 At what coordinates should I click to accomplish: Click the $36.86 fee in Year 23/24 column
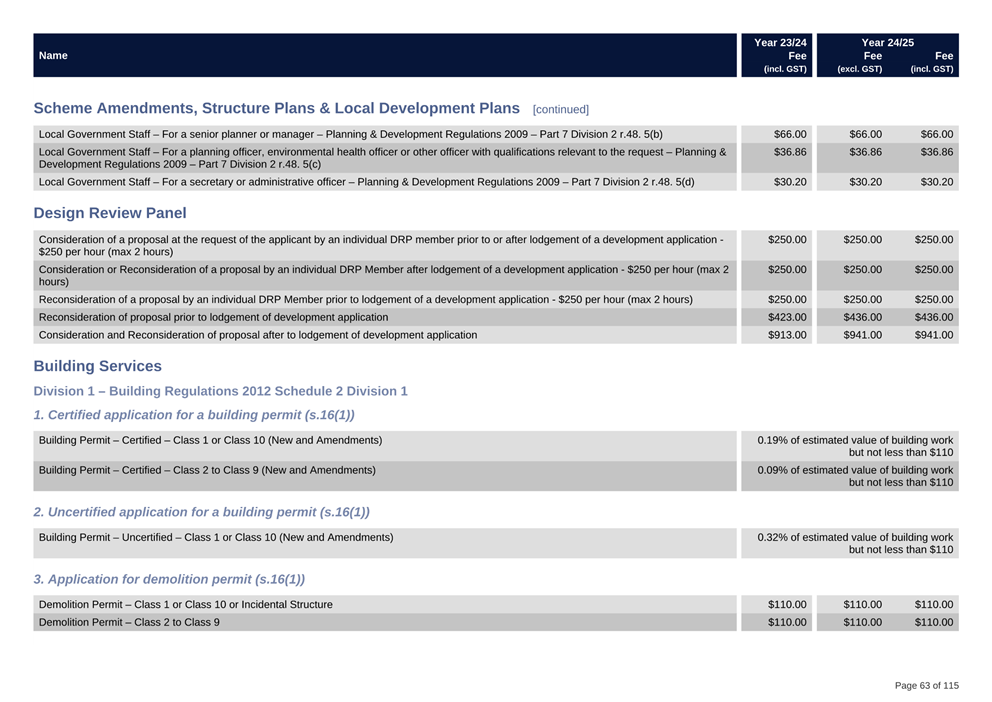point(789,152)
